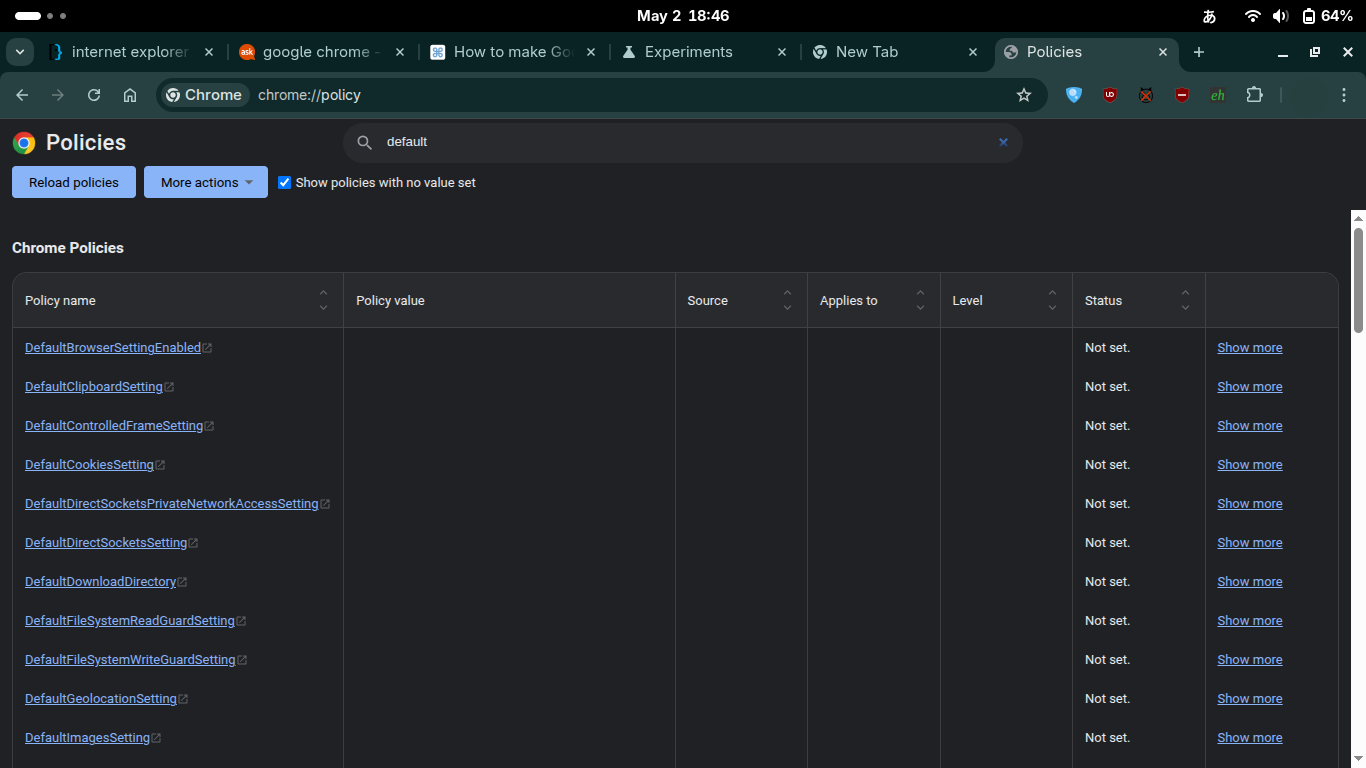The width and height of the screenshot is (1366, 768).
Task: Open the DefaultControlledFrameSetting policy link
Action: click(114, 426)
